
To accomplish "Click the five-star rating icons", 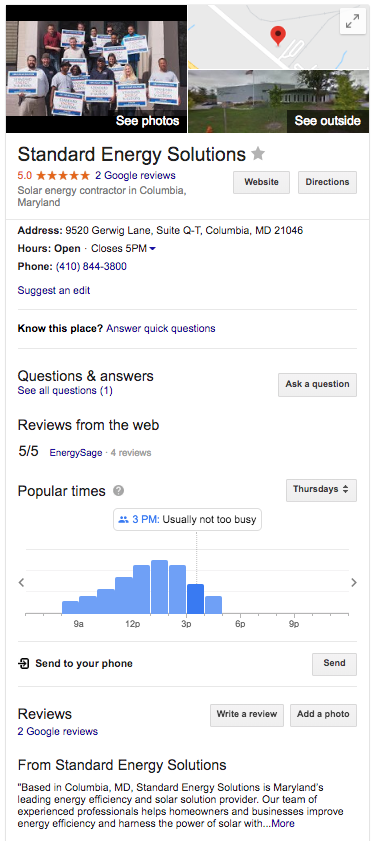I will click(63, 175).
